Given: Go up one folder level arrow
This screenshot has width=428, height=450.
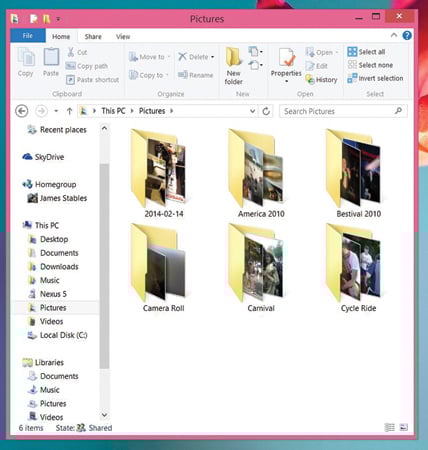Looking at the screenshot, I should (x=69, y=111).
